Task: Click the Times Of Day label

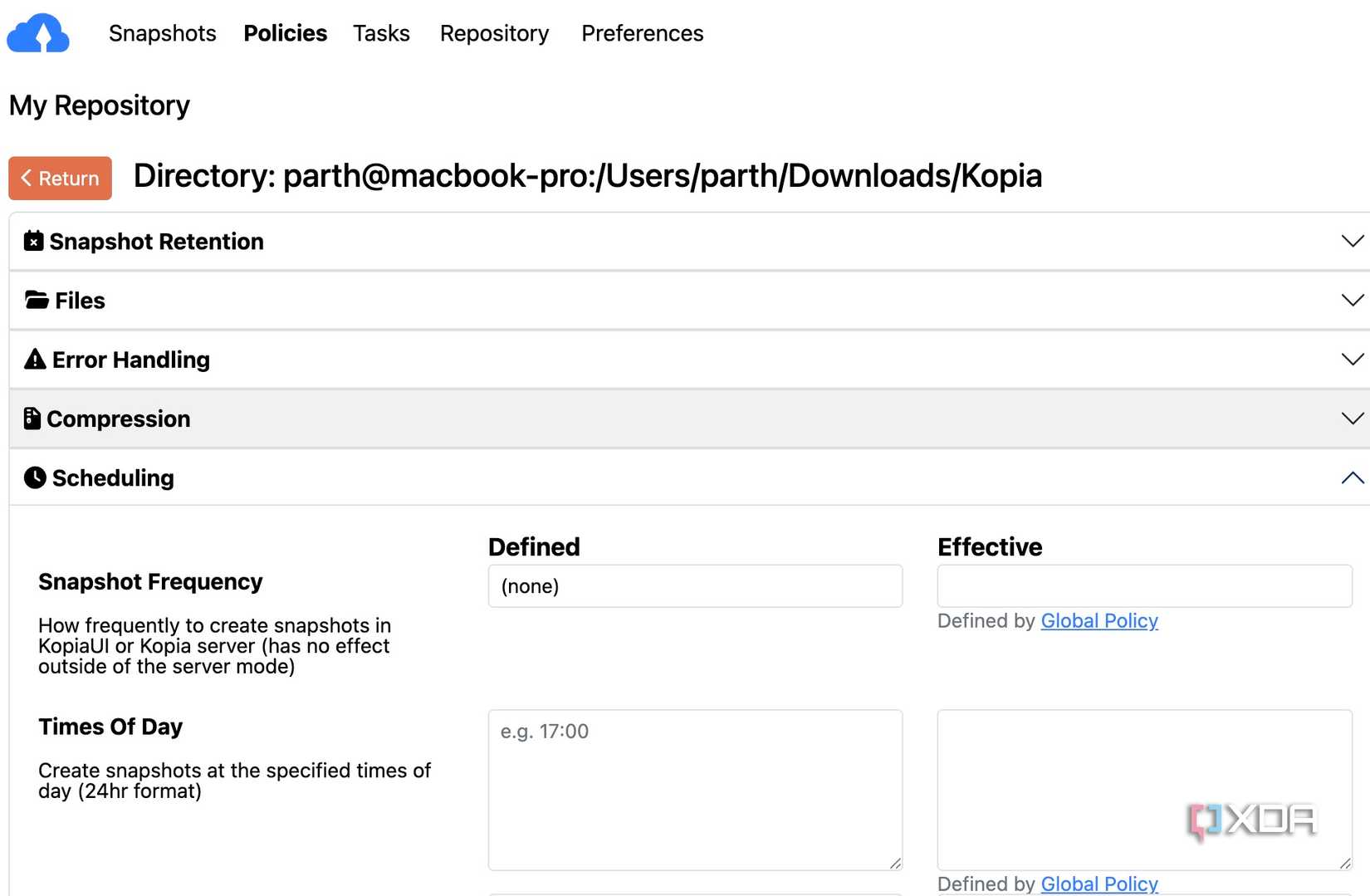Action: [x=110, y=727]
